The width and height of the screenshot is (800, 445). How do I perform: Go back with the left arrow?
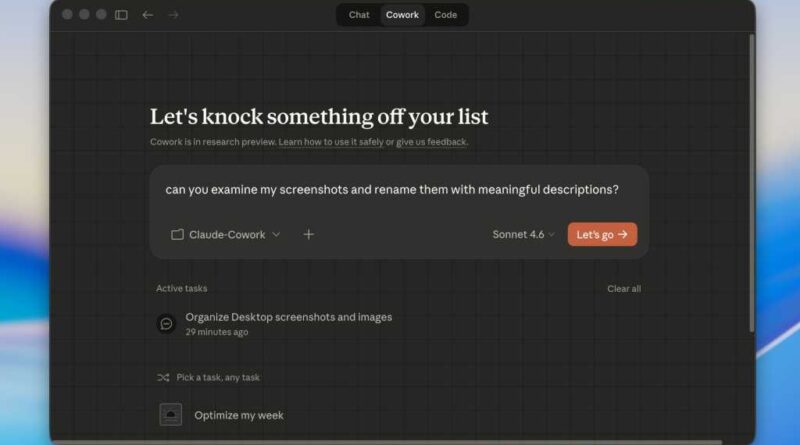148,15
